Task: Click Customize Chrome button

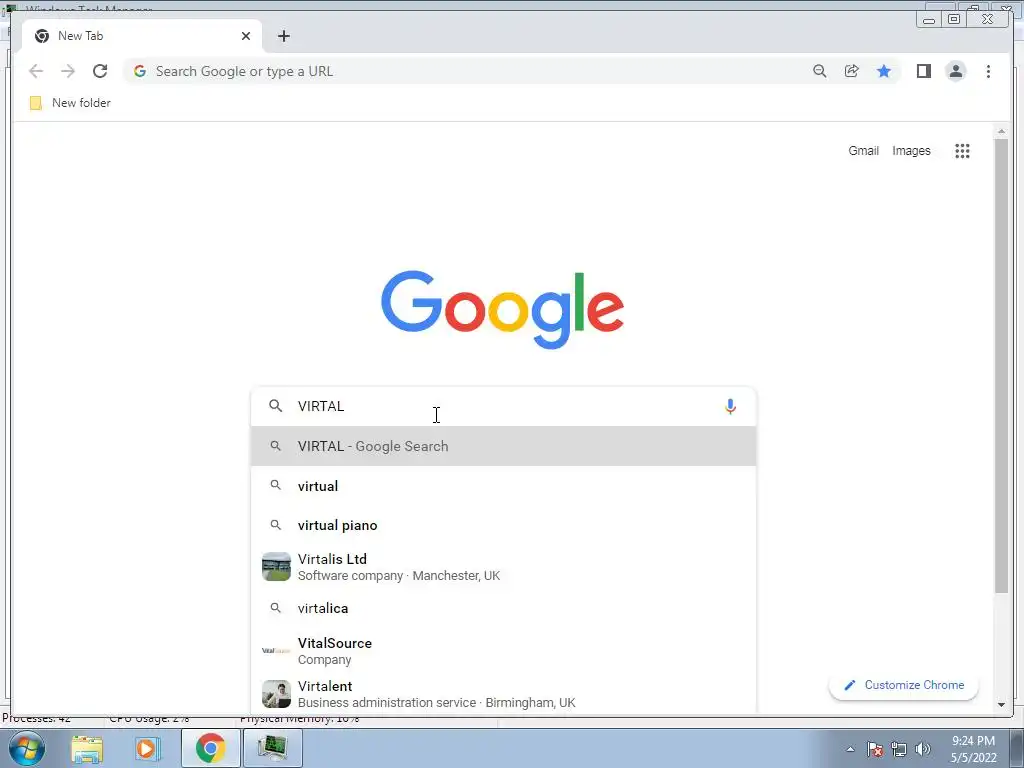Action: click(904, 685)
